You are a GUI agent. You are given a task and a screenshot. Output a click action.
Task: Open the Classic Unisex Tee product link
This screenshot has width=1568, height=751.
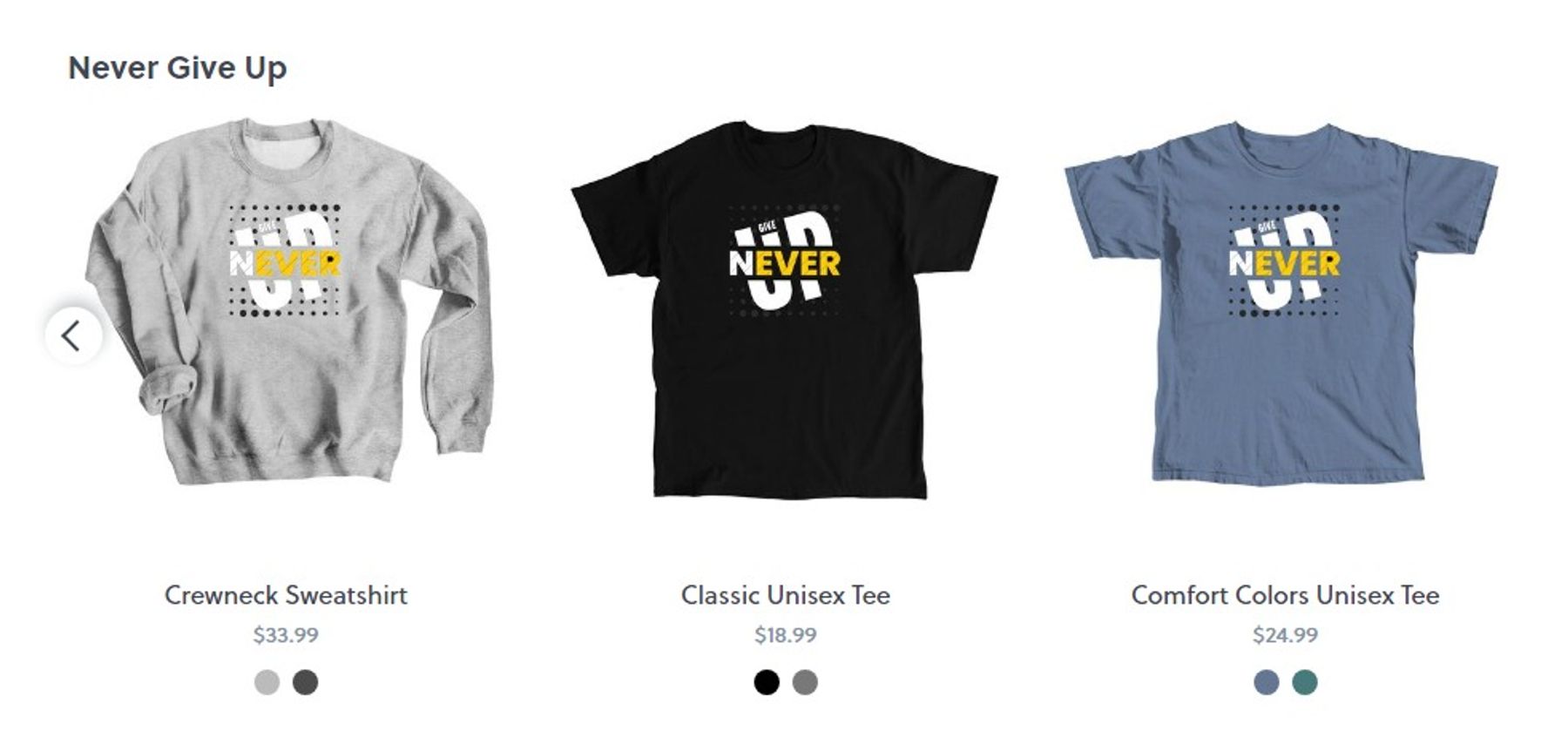(x=786, y=595)
